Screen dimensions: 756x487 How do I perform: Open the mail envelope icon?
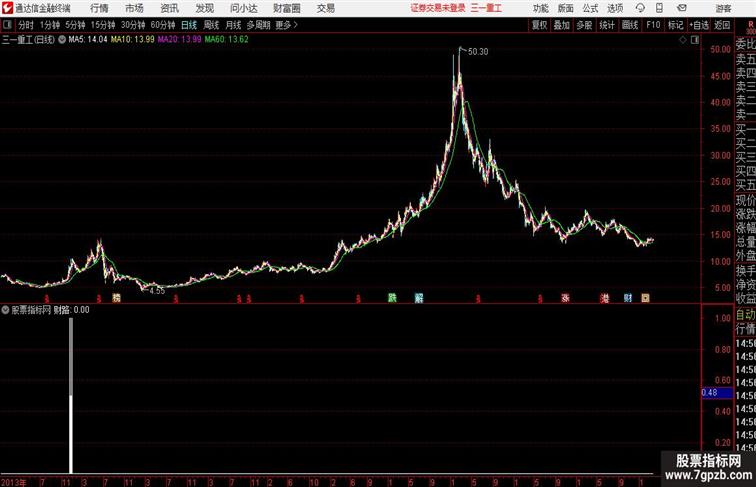pyautogui.click(x=682, y=8)
